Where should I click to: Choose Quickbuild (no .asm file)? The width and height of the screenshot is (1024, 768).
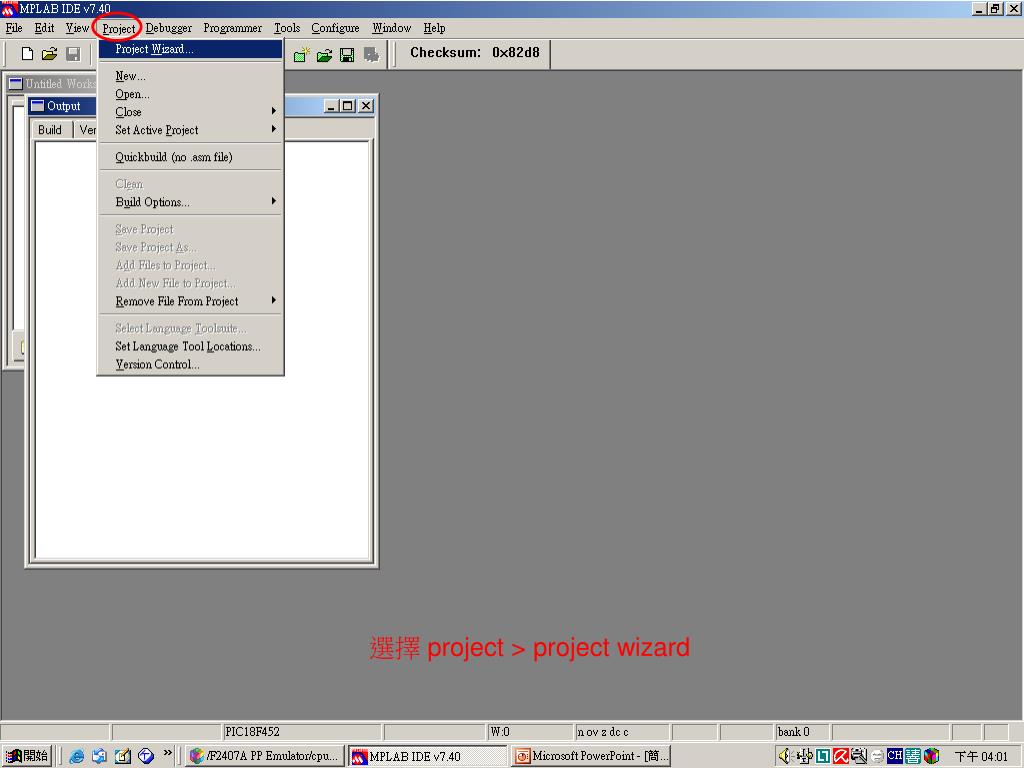(190, 157)
